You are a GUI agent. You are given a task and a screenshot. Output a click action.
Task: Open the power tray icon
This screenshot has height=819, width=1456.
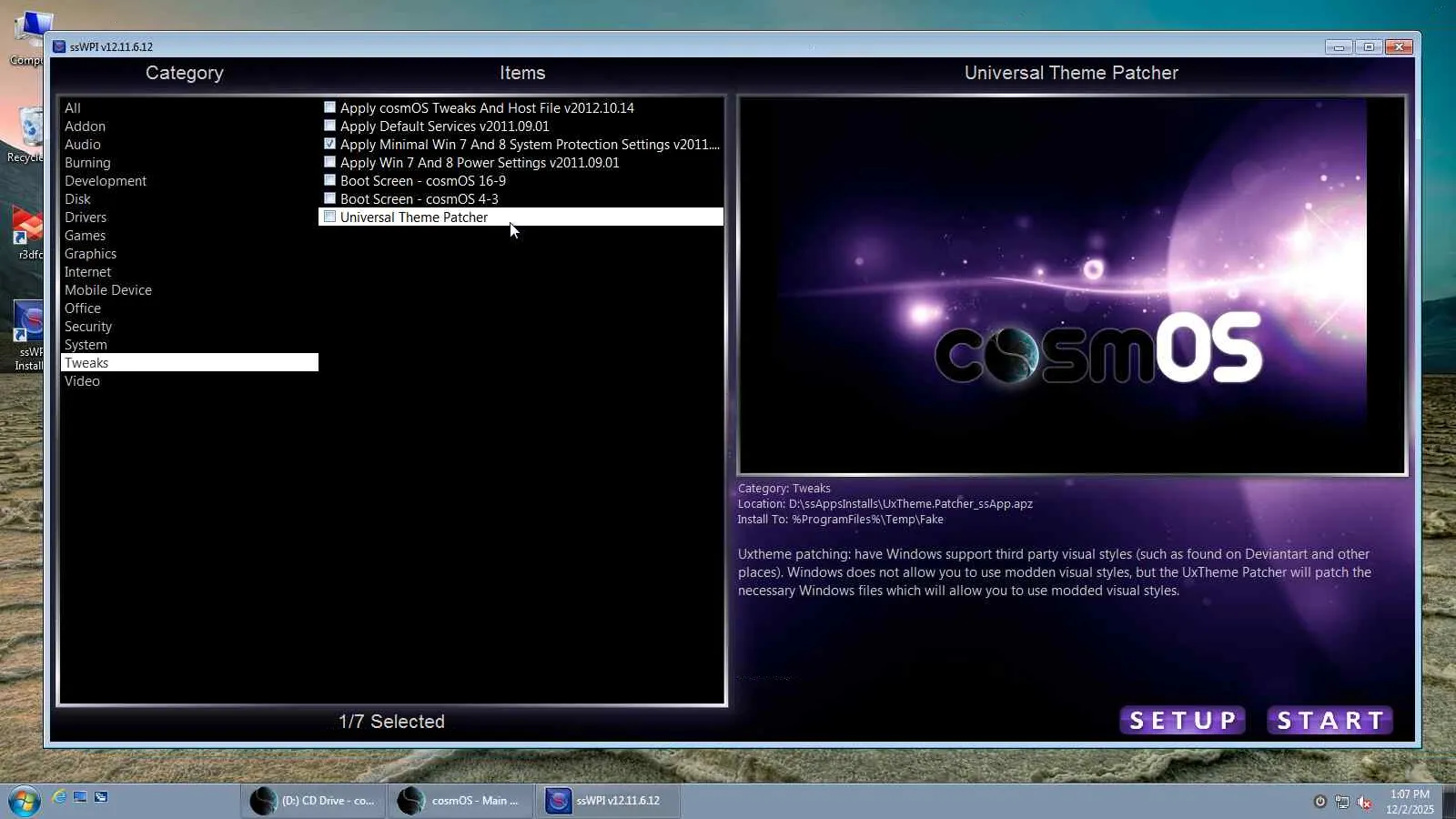point(1319,802)
